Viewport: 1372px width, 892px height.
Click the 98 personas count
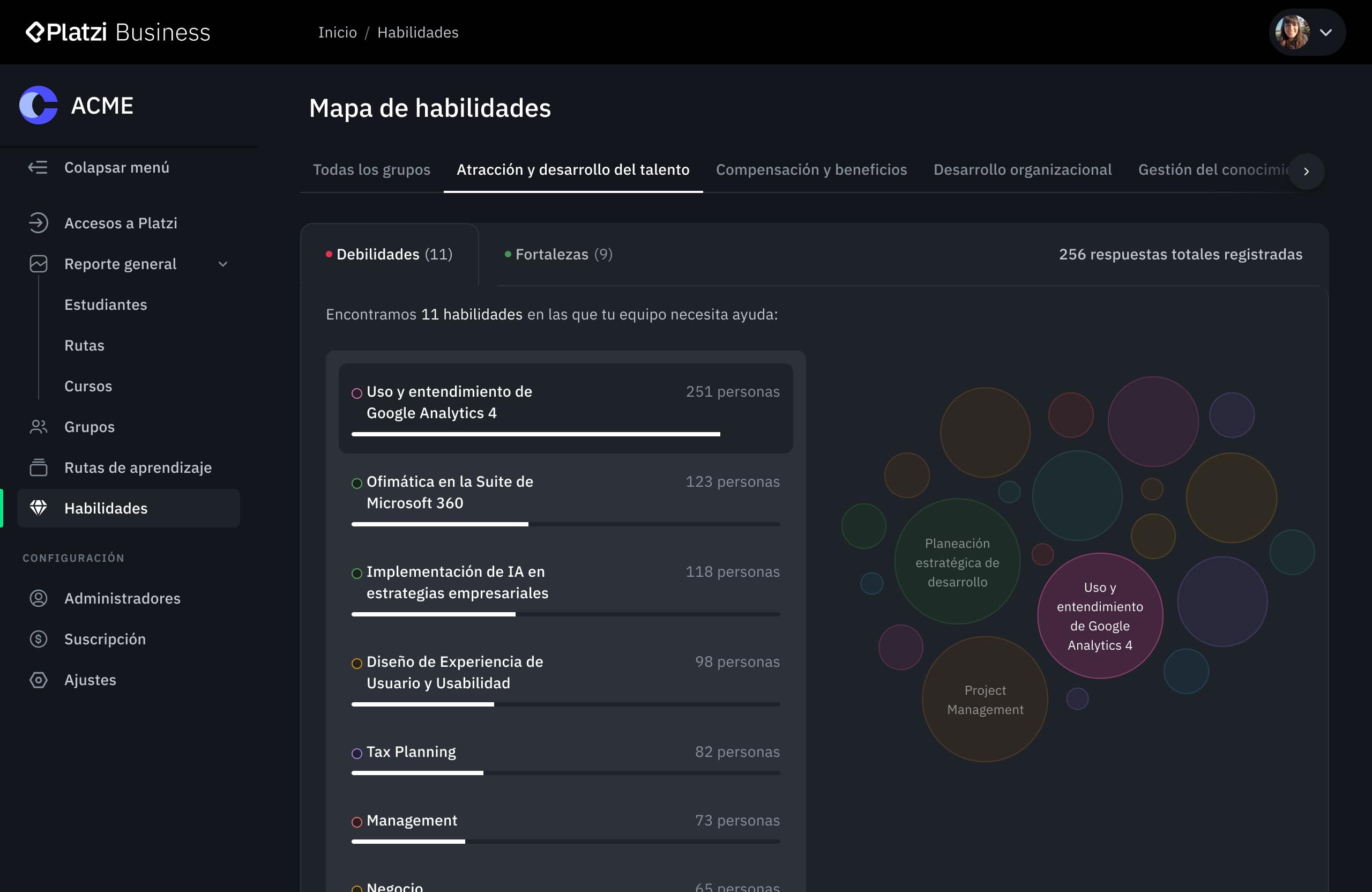737,661
